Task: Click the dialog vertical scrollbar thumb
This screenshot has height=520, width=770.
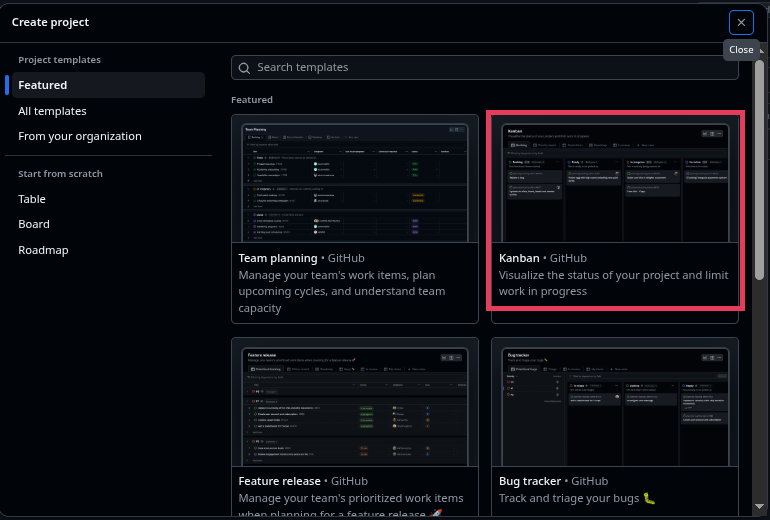Action: (x=759, y=170)
